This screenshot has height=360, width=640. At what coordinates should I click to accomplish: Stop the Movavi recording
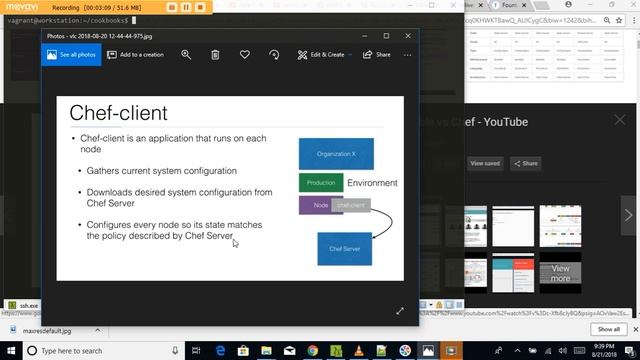200,7
